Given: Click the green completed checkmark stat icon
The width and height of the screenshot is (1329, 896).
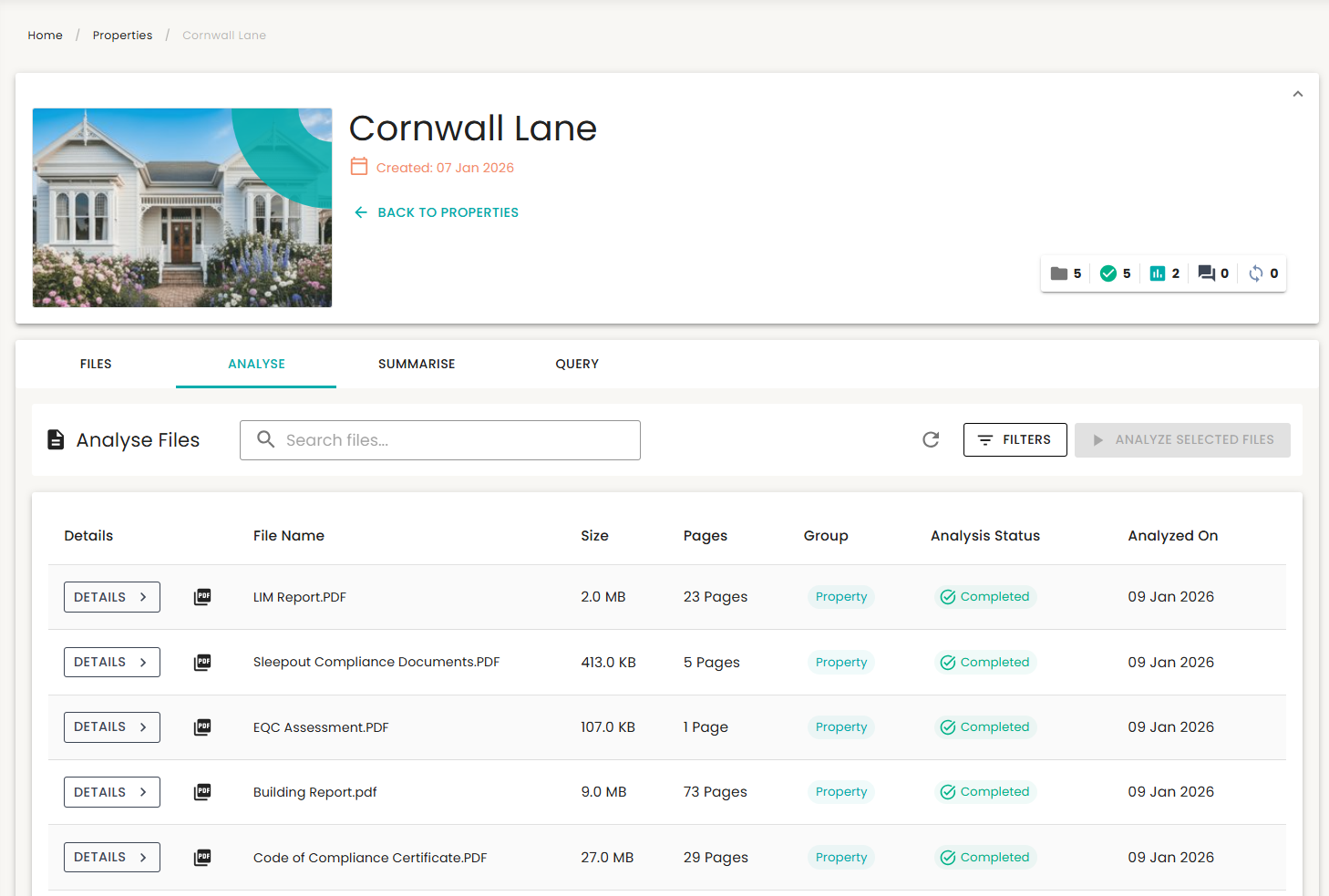Looking at the screenshot, I should coord(1110,273).
